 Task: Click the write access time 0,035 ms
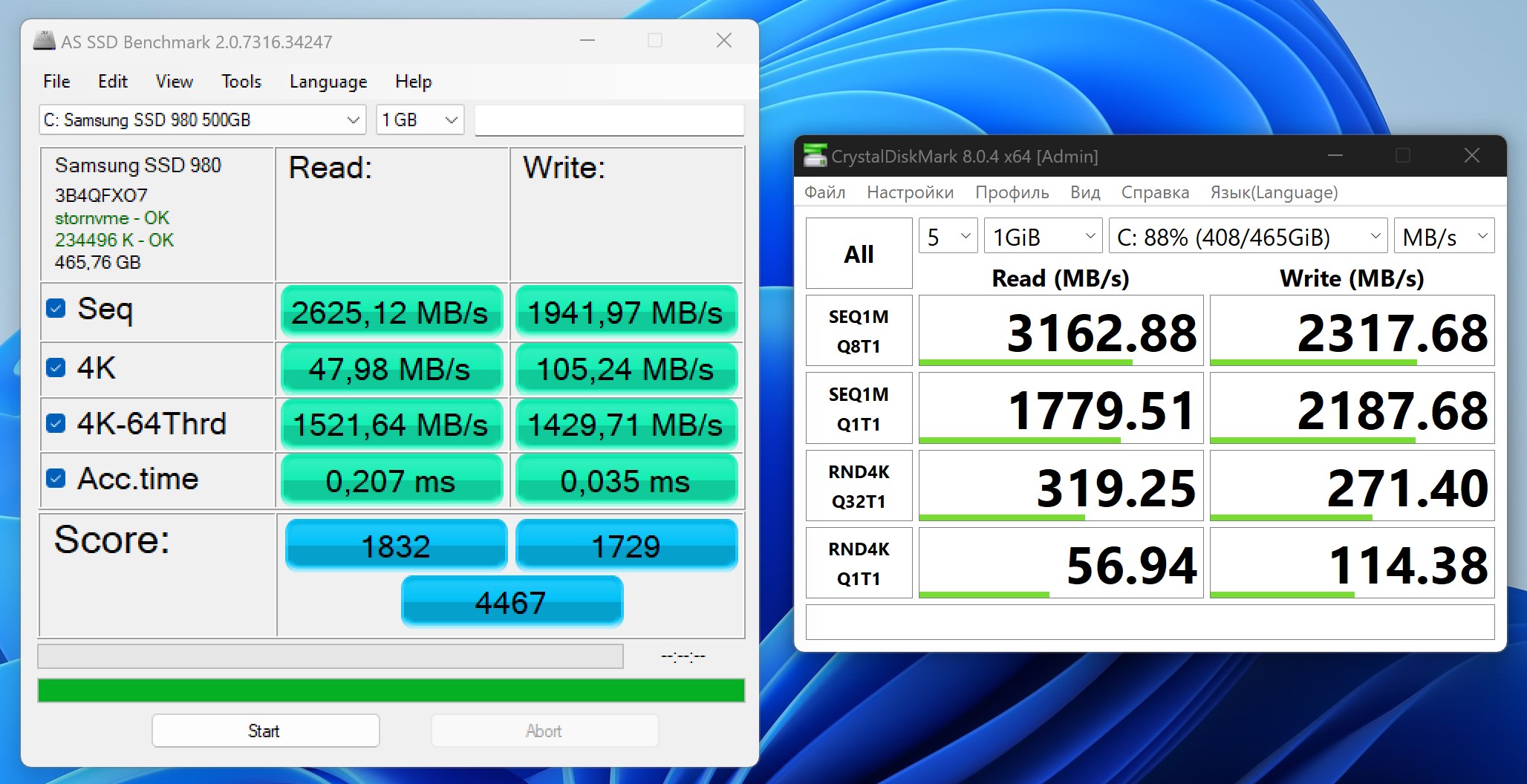pos(626,480)
